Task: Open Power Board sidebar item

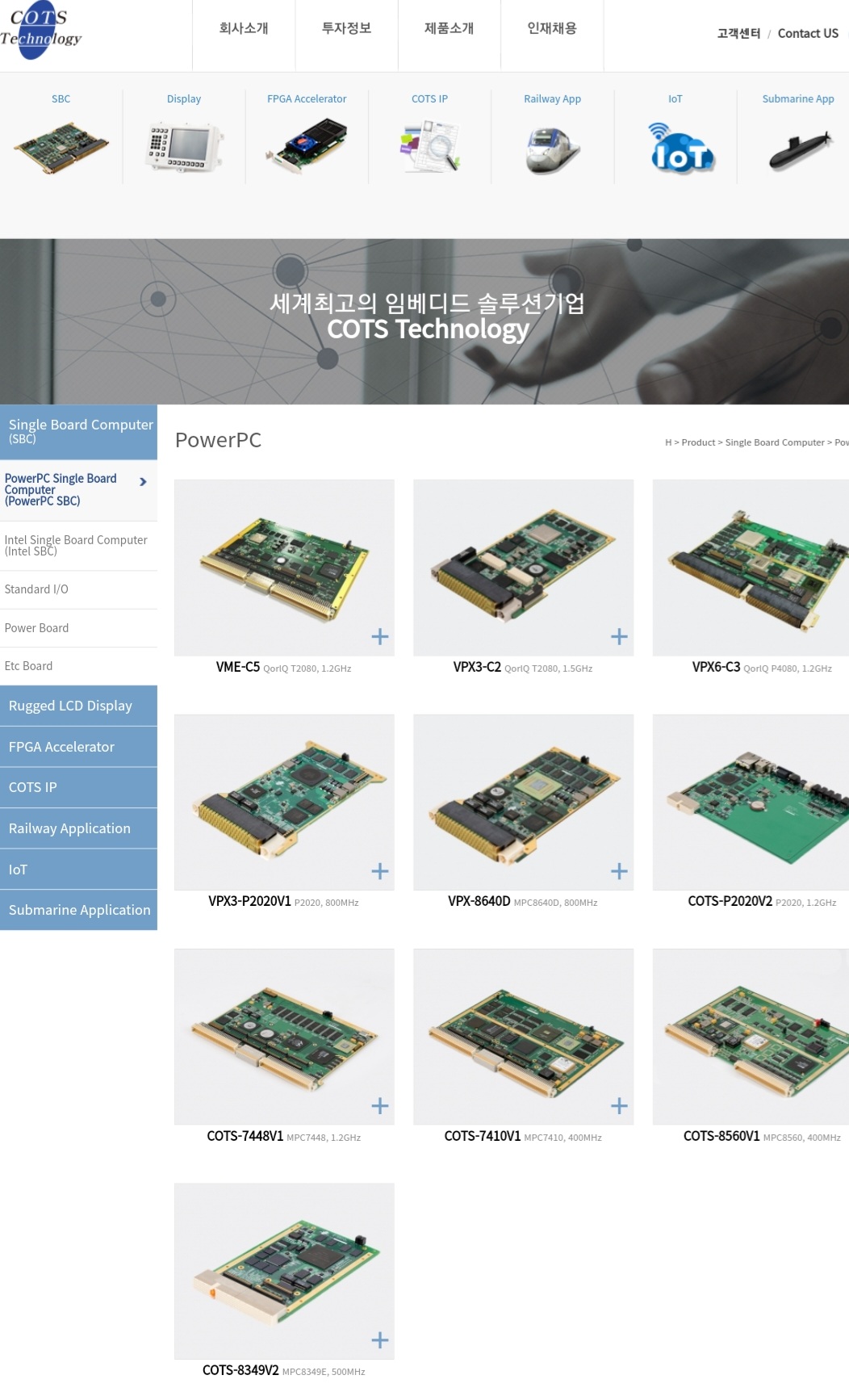Action: click(78, 628)
